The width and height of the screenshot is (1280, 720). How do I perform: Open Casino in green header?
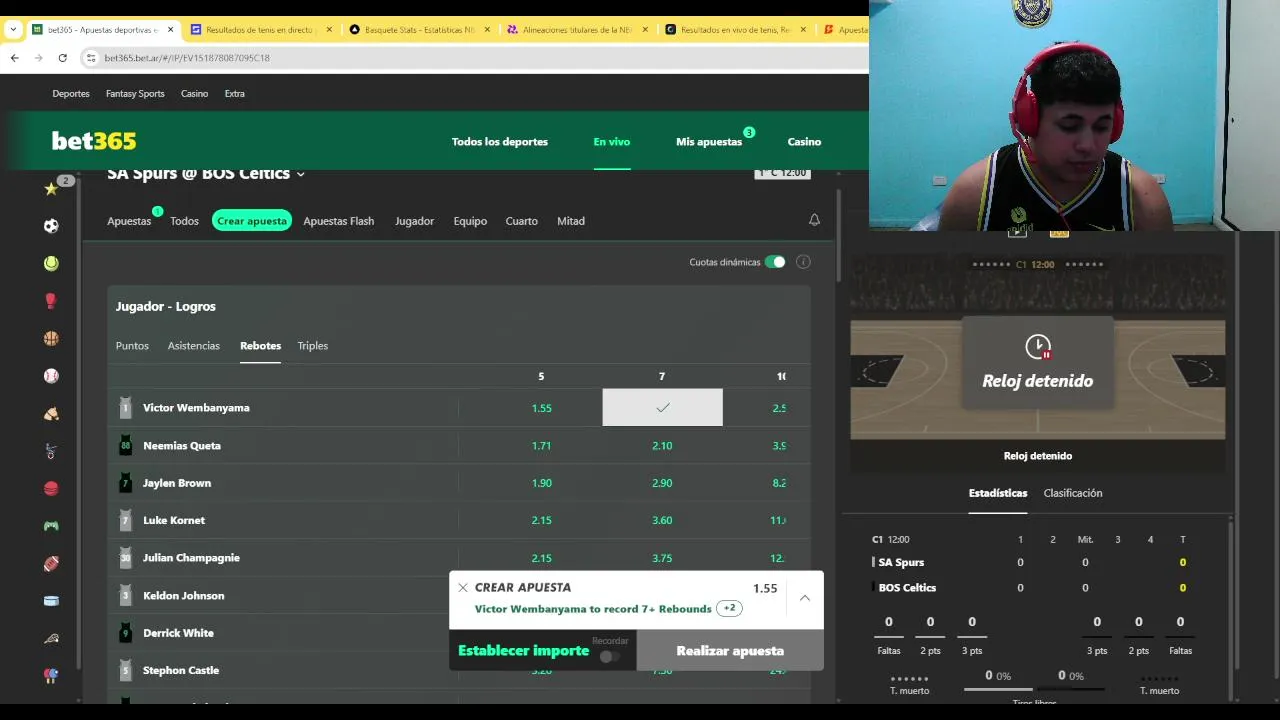(x=804, y=142)
